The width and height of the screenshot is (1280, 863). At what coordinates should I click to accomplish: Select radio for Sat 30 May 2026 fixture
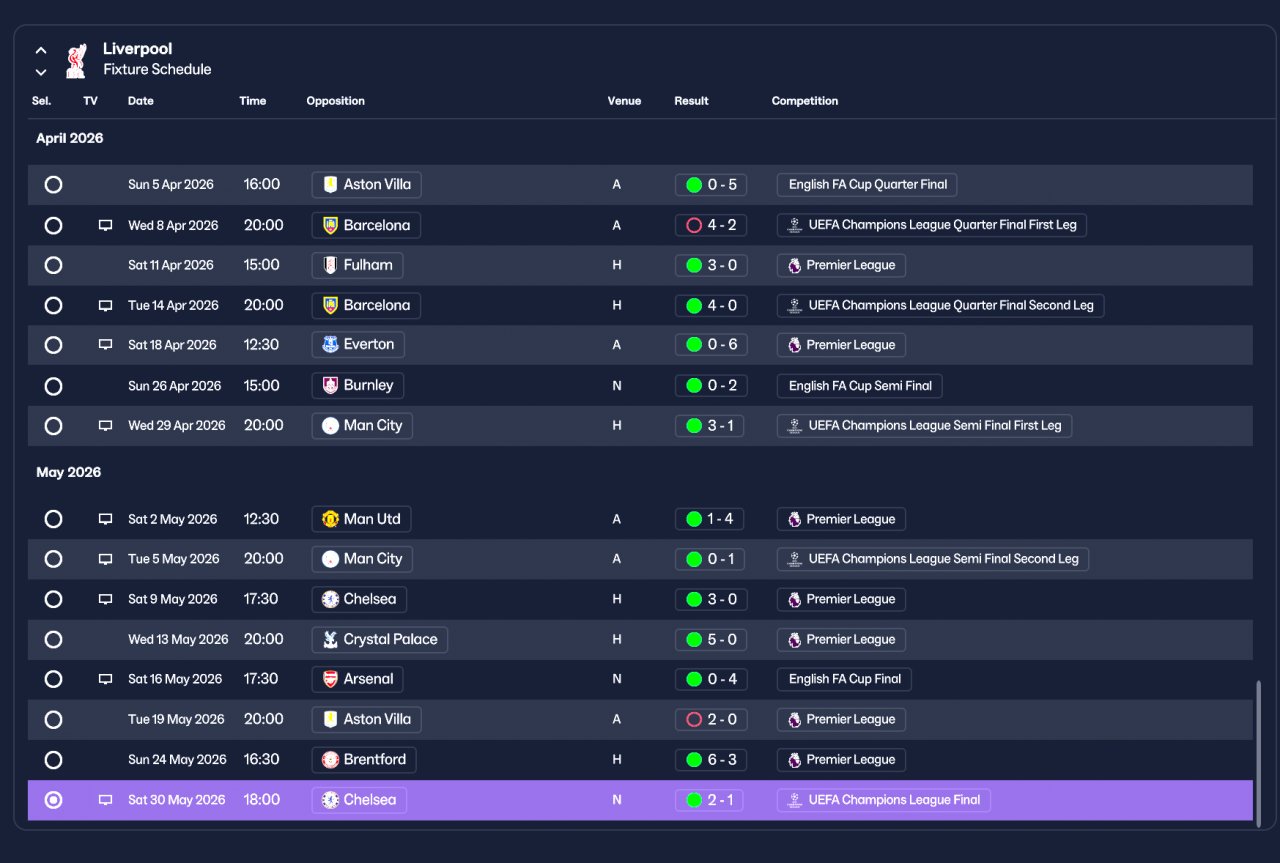pyautogui.click(x=53, y=800)
